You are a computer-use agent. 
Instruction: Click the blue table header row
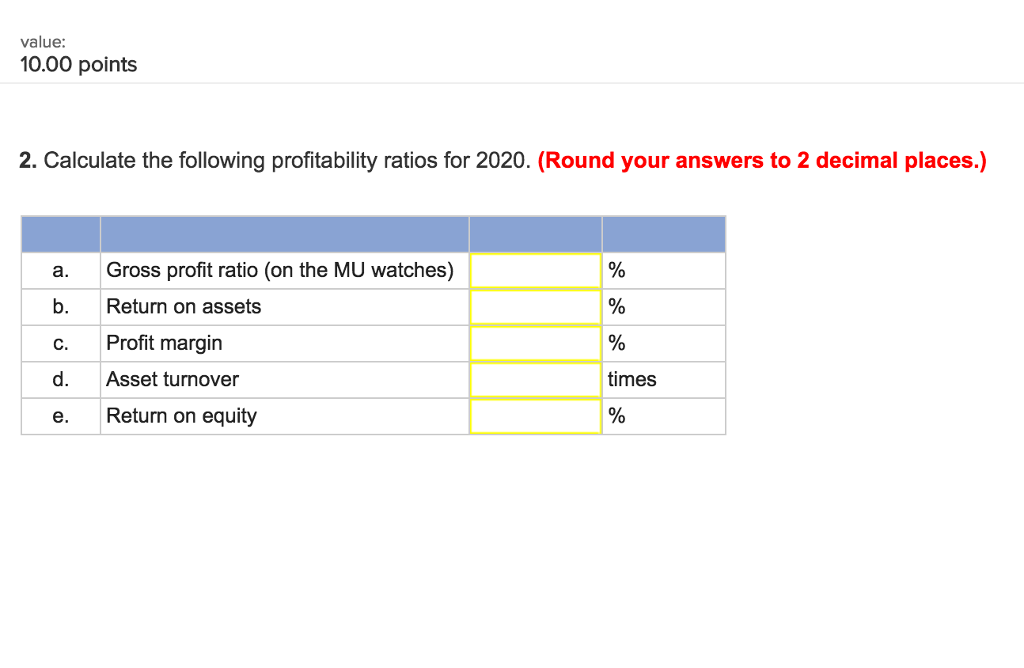(373, 233)
